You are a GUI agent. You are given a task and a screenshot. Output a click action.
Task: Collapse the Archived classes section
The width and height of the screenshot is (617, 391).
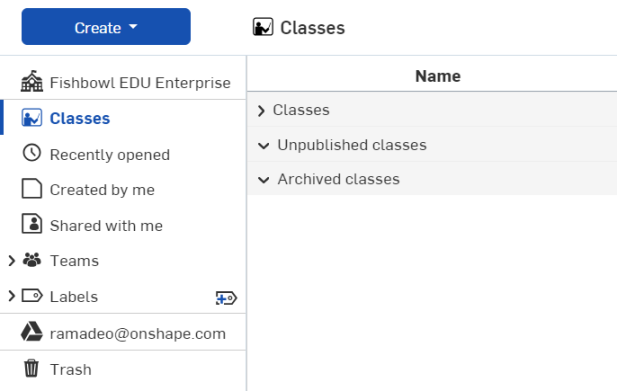pos(264,180)
